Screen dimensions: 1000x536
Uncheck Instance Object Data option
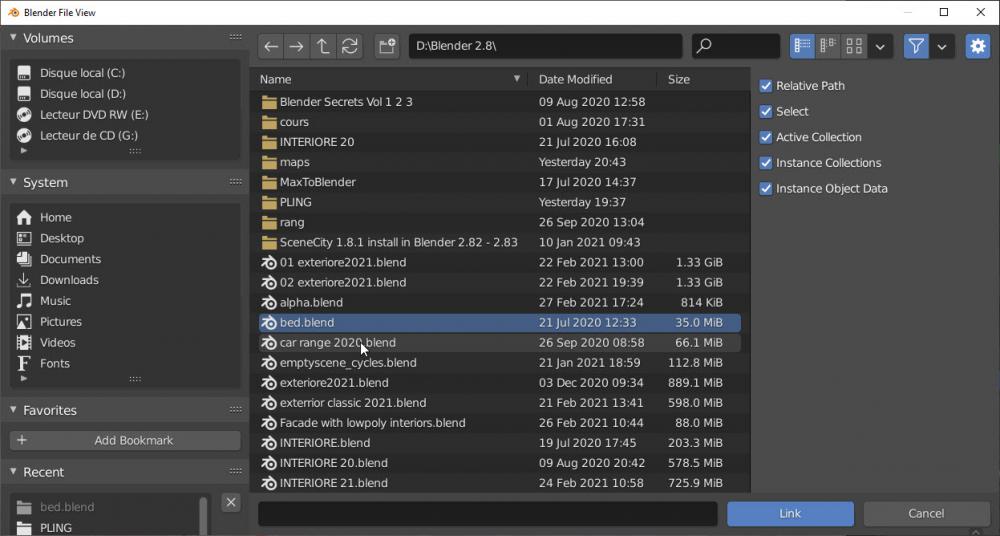pos(766,189)
